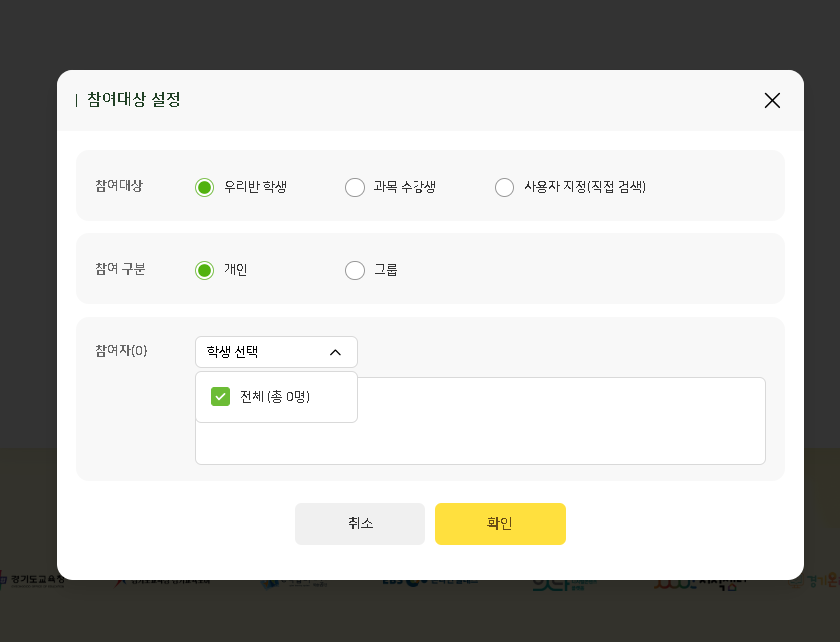840x642 pixels.
Task: Select 사용자 지정(직접 검색) radio button
Action: coord(505,187)
